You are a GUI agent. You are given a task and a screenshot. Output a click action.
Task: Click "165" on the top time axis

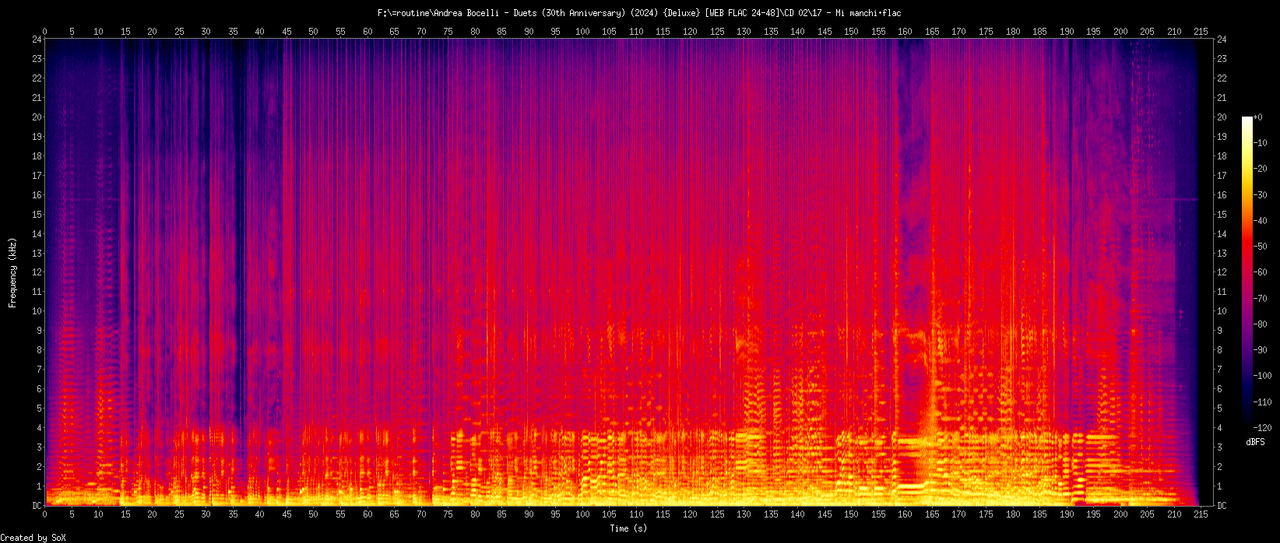point(932,32)
